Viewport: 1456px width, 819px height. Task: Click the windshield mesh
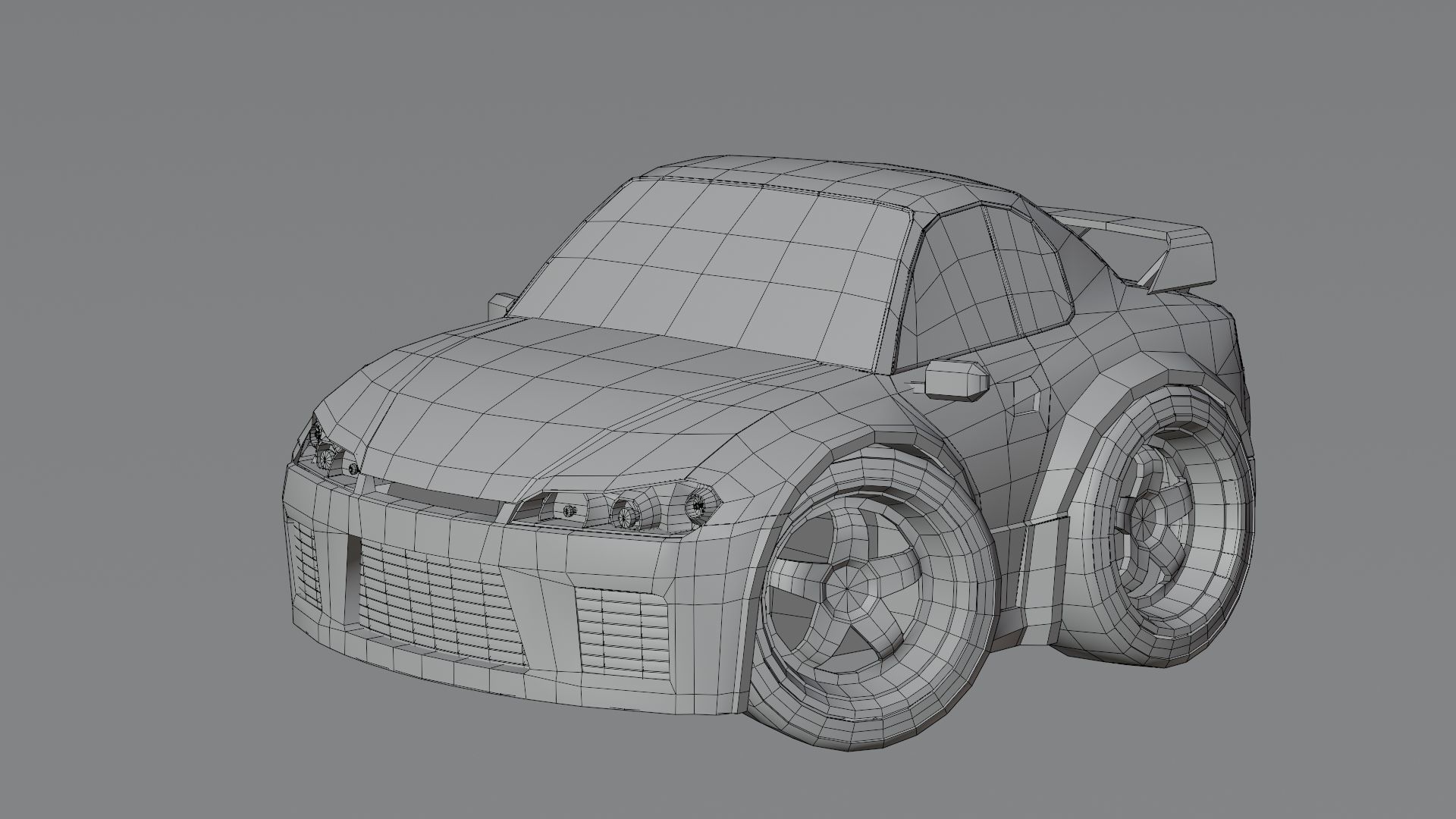[713, 275]
